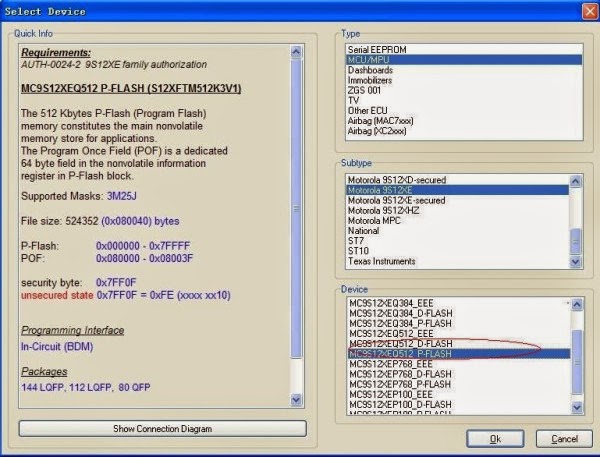Screen dimensions: 600x457
Task: Choose Immobilizers in the Type list
Action: pyautogui.click(x=464, y=80)
